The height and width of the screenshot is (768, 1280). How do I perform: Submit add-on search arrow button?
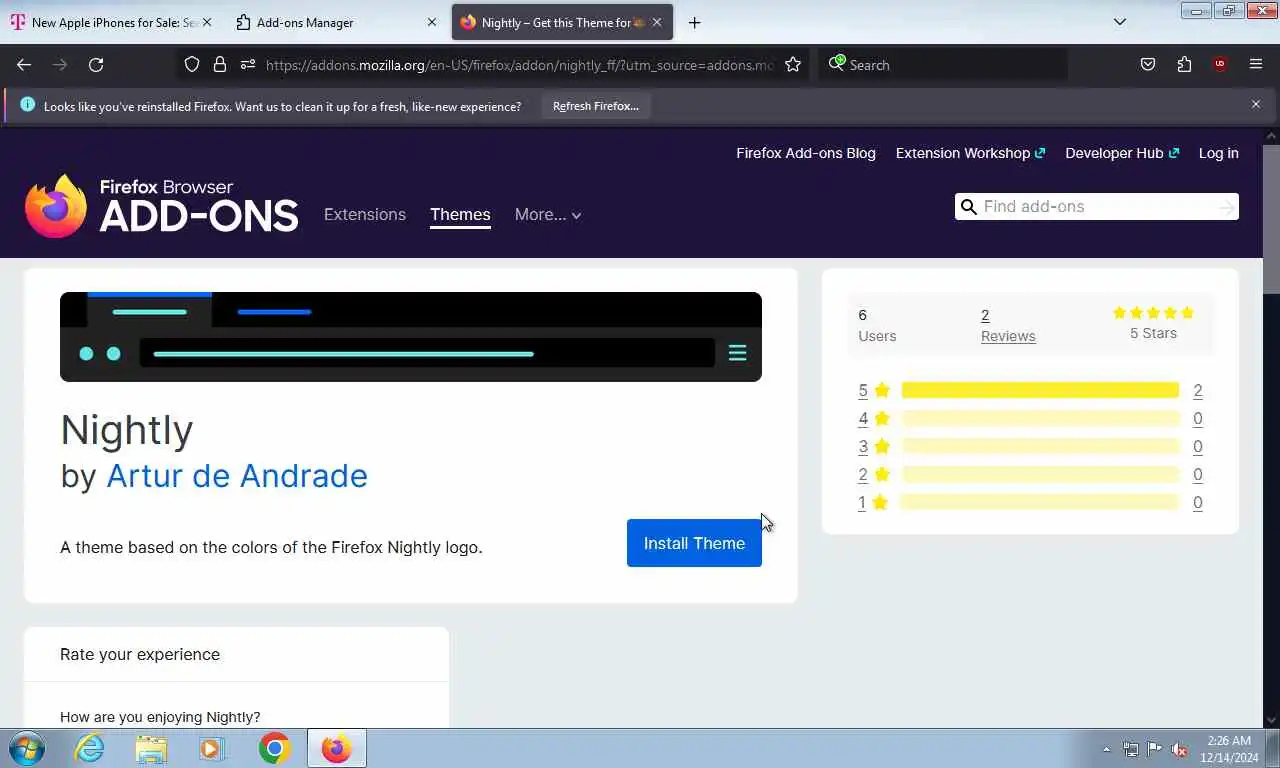point(1226,207)
